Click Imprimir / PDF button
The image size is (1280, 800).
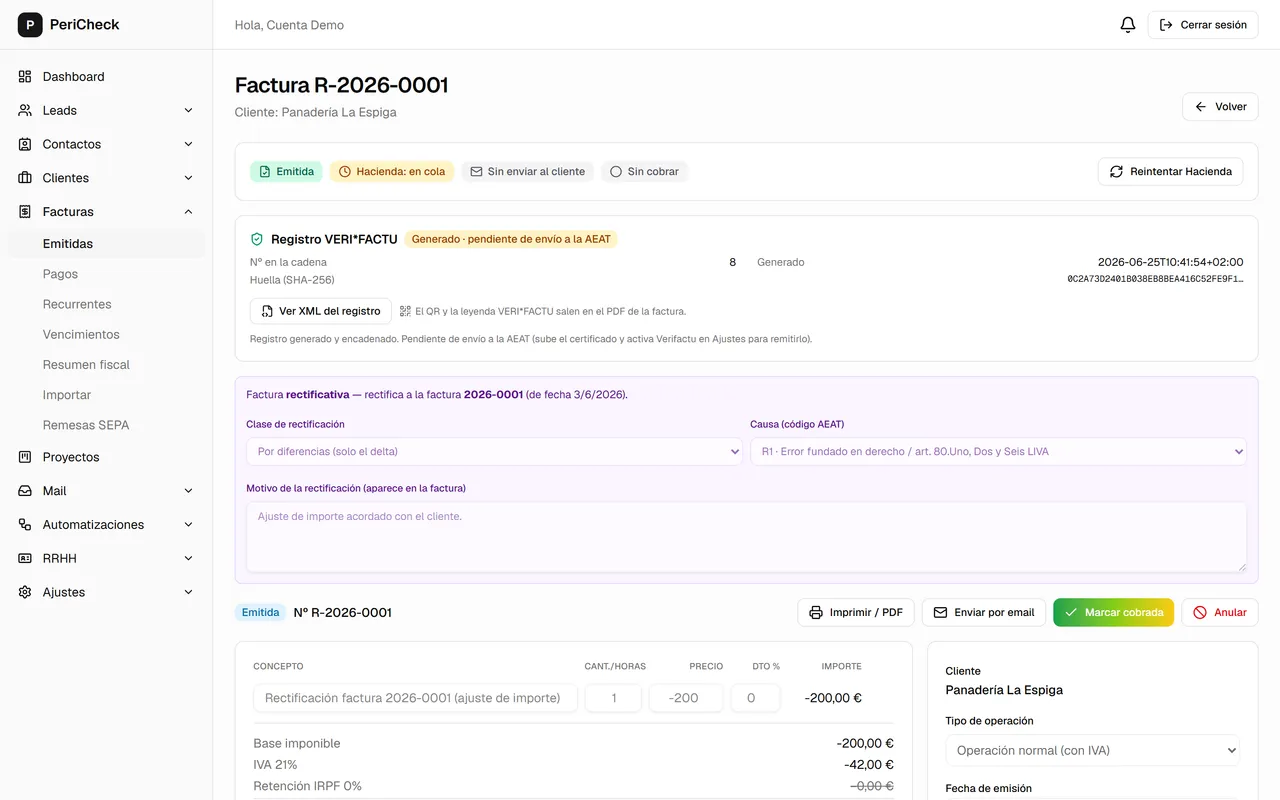[856, 613]
